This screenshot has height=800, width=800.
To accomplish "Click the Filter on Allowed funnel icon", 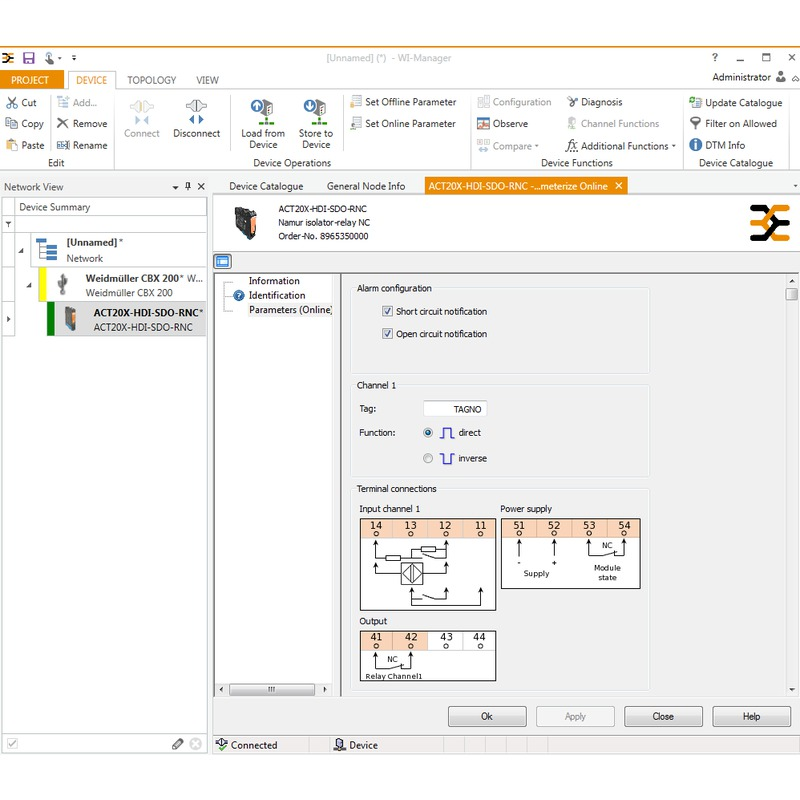I will pos(695,123).
